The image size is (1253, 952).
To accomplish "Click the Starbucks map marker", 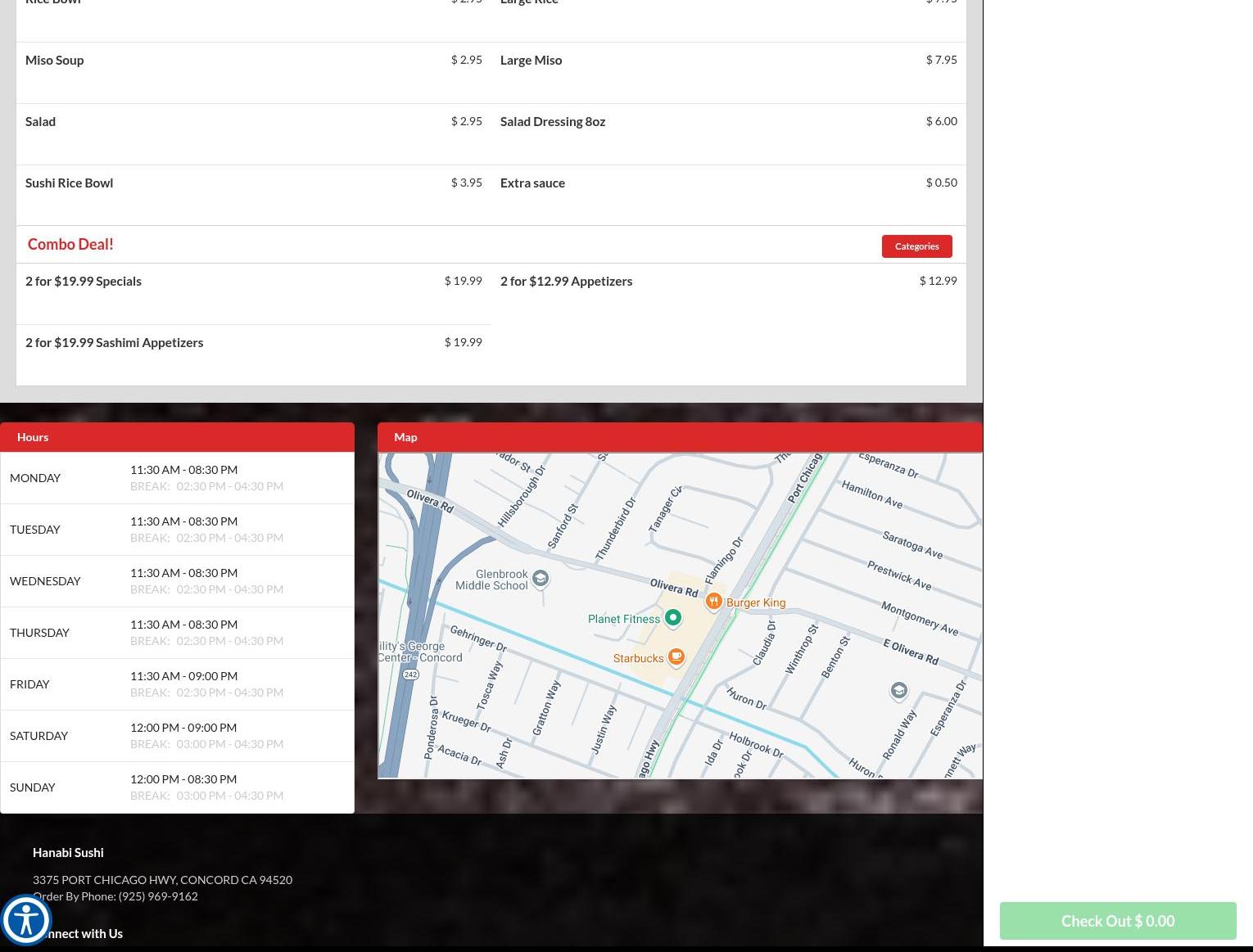I will [676, 656].
